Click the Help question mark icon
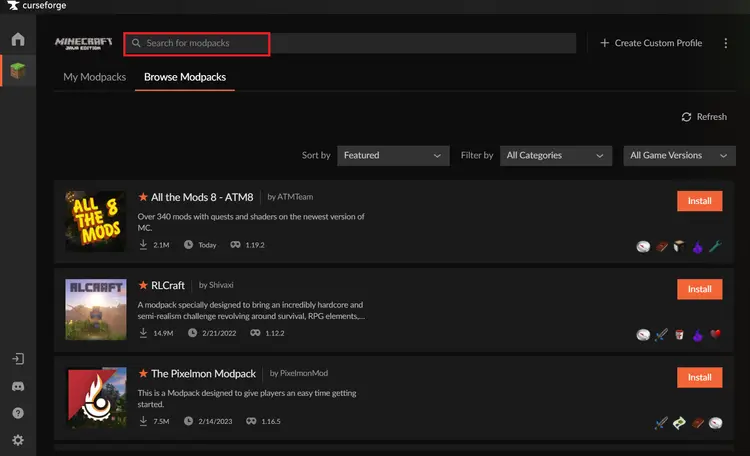 [x=18, y=412]
